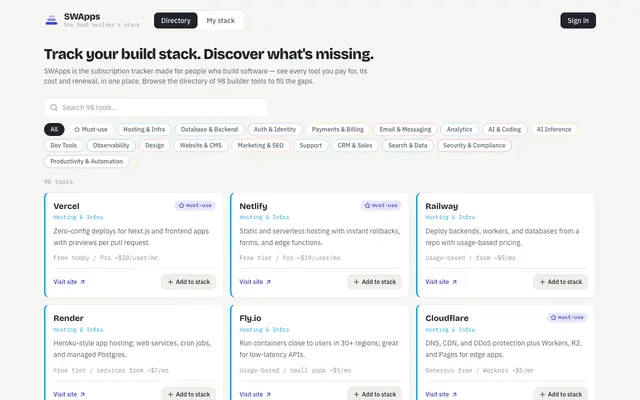Image resolution: width=640 pixels, height=400 pixels.
Task: Click external arrow icon beside Vercel Visit site
Action: point(82,282)
